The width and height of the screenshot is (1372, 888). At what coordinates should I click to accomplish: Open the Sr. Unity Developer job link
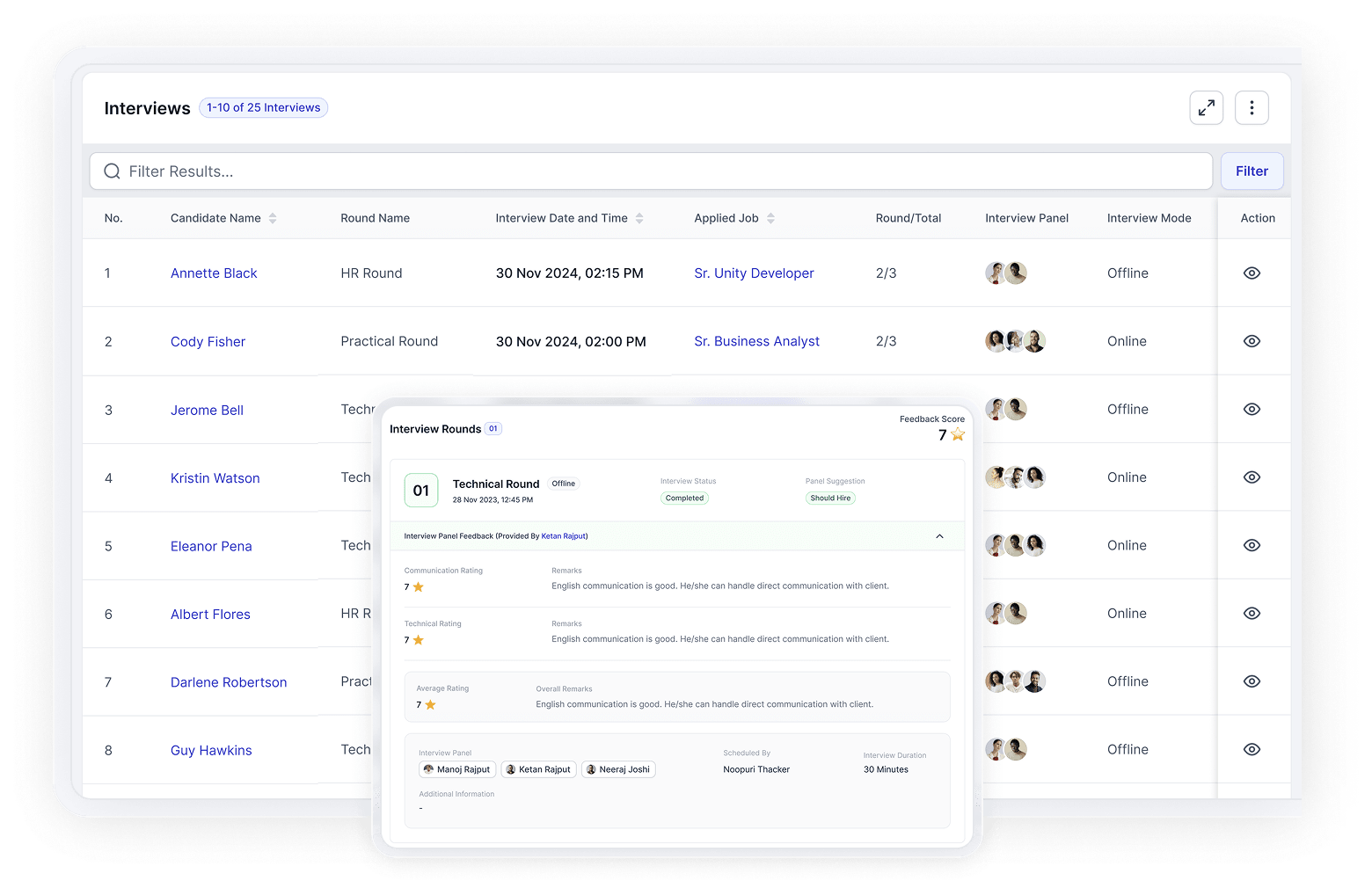(x=754, y=273)
